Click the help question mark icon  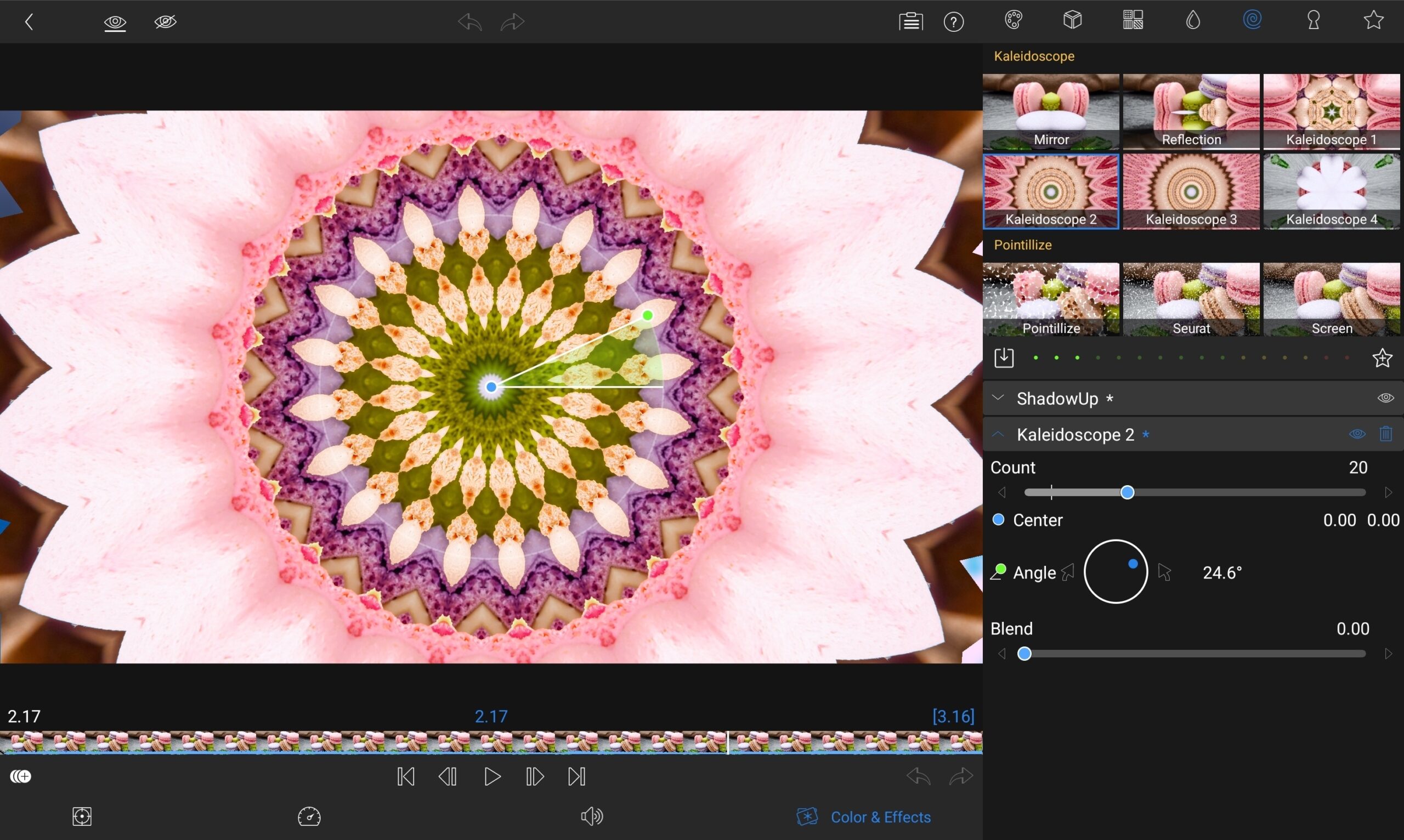tap(953, 22)
